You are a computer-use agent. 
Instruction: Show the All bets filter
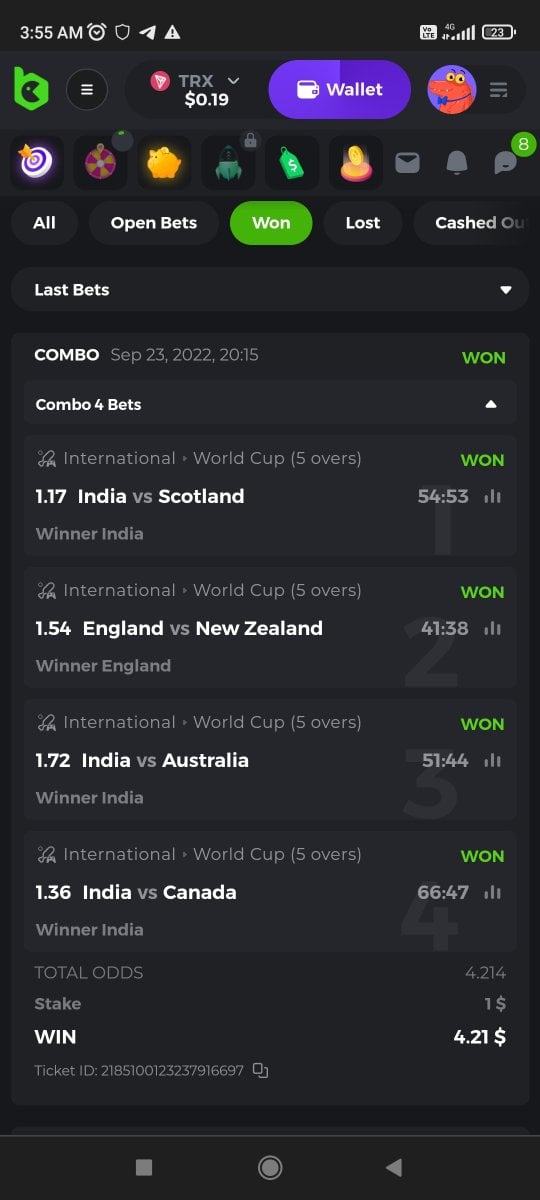coord(44,223)
